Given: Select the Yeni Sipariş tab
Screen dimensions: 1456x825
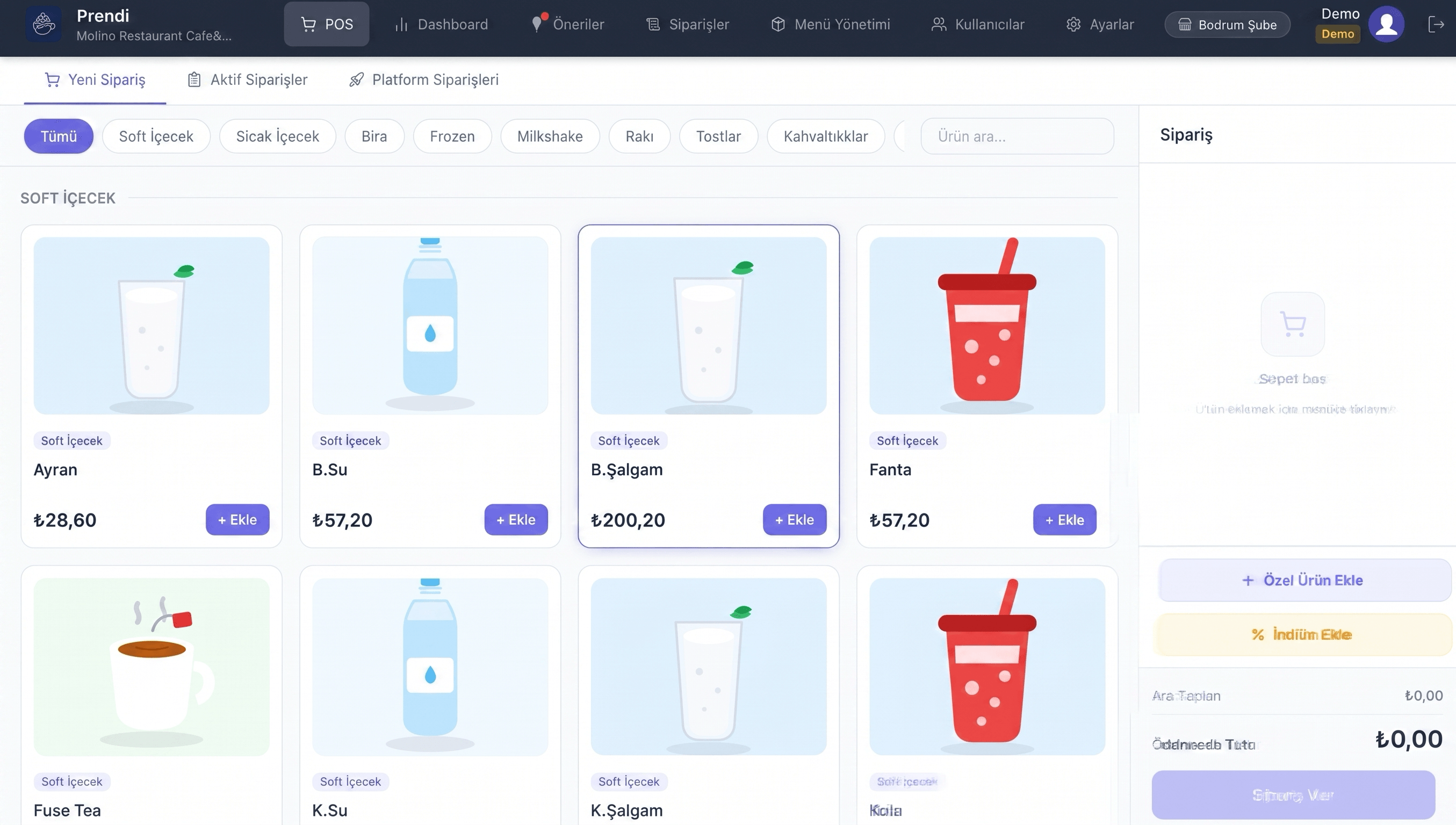Looking at the screenshot, I should pos(95,80).
